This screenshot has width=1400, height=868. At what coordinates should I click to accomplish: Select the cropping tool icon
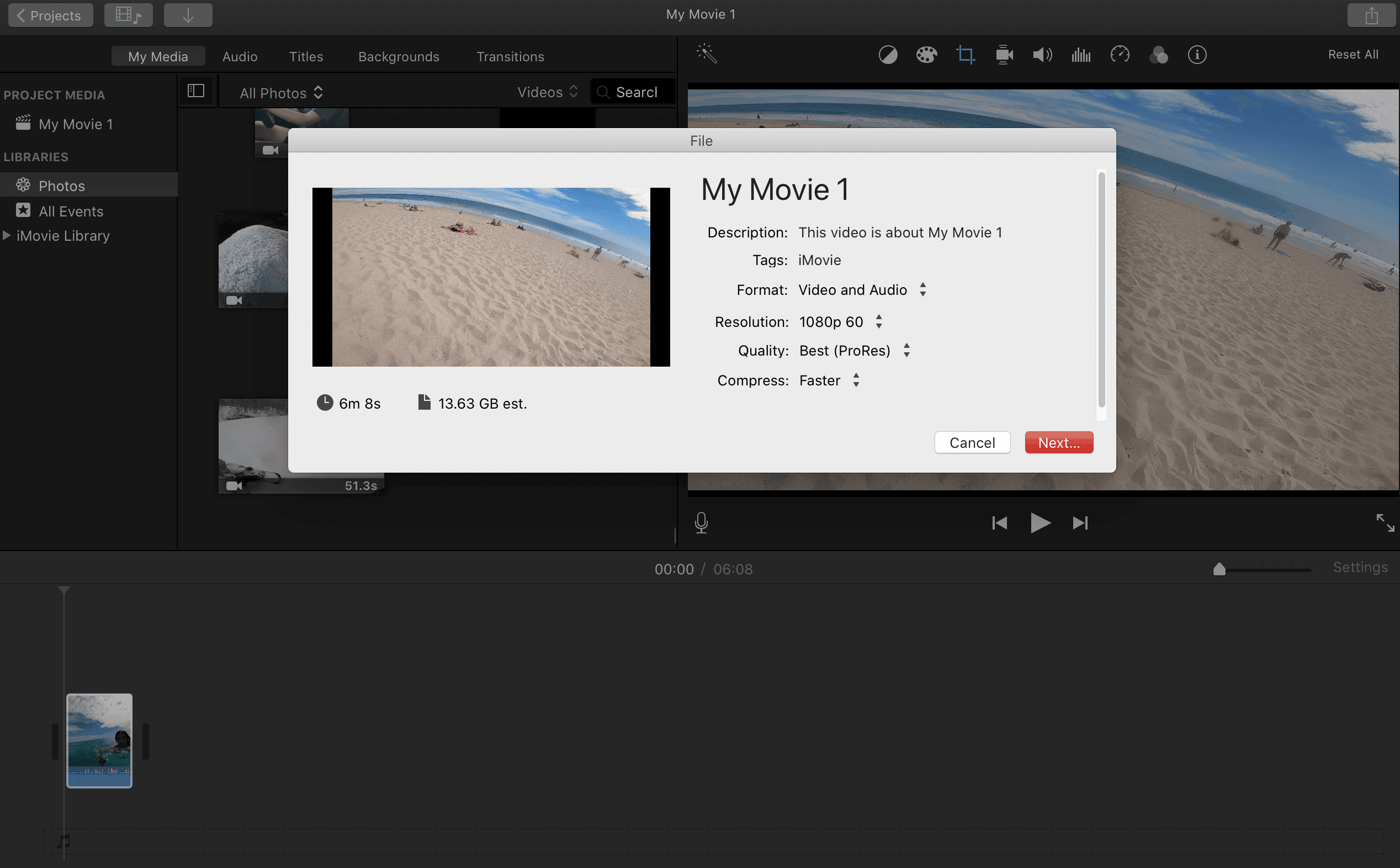965,55
